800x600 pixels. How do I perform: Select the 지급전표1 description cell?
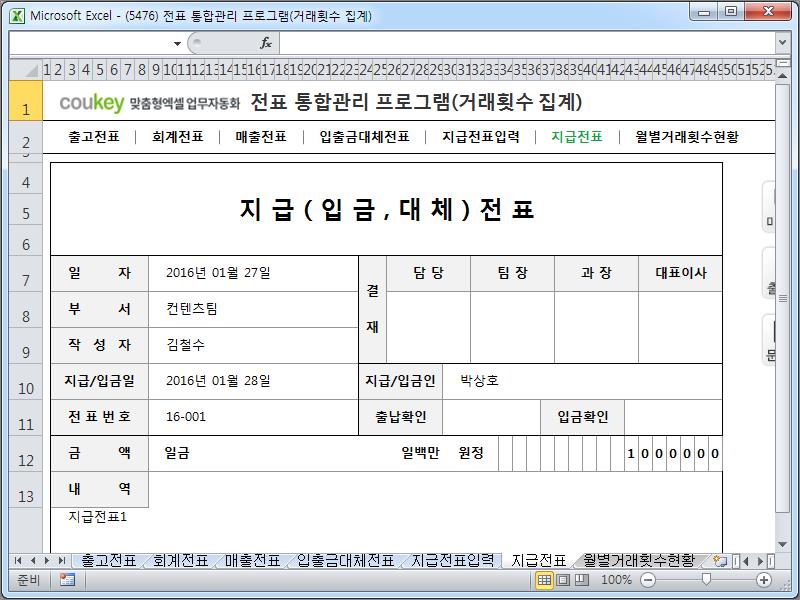point(97,517)
